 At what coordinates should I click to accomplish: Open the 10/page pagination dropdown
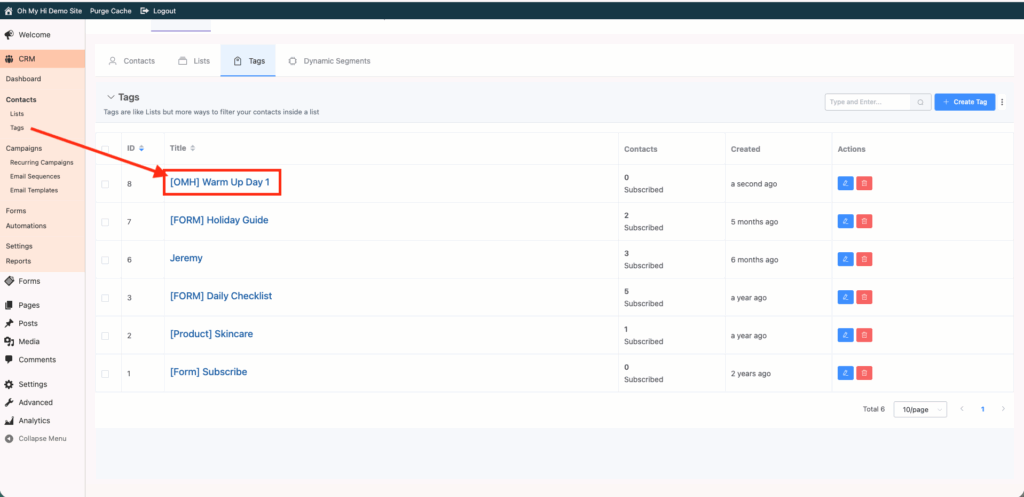919,410
